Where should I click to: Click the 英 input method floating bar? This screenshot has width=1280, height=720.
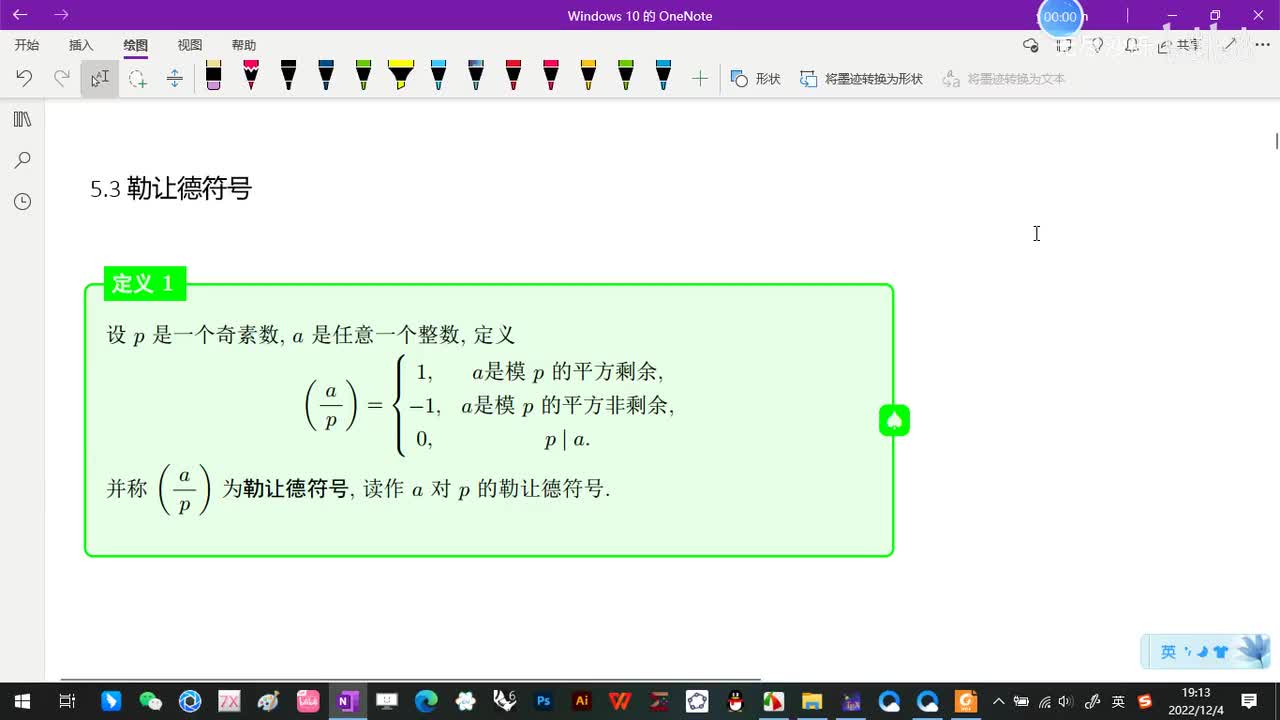pyautogui.click(x=1205, y=651)
